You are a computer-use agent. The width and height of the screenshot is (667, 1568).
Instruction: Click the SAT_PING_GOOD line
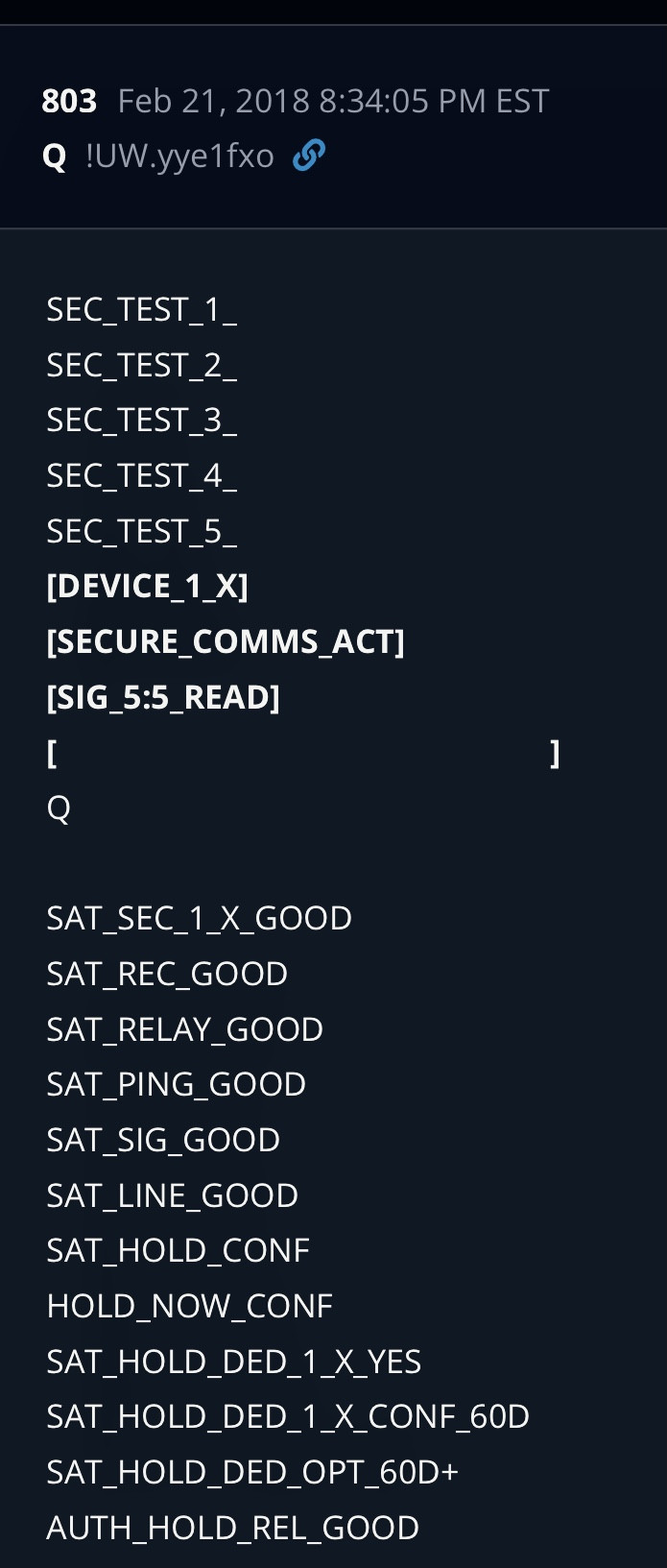tap(176, 1085)
